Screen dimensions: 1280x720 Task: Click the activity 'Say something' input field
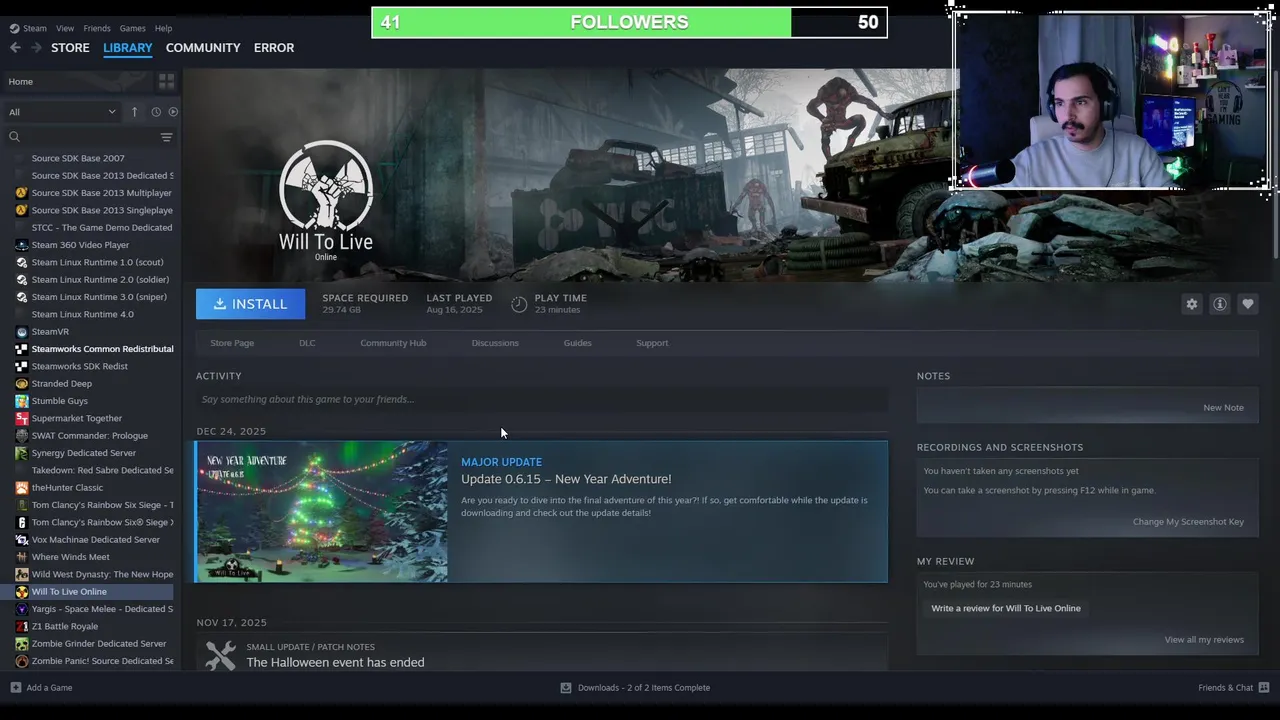[x=541, y=399]
